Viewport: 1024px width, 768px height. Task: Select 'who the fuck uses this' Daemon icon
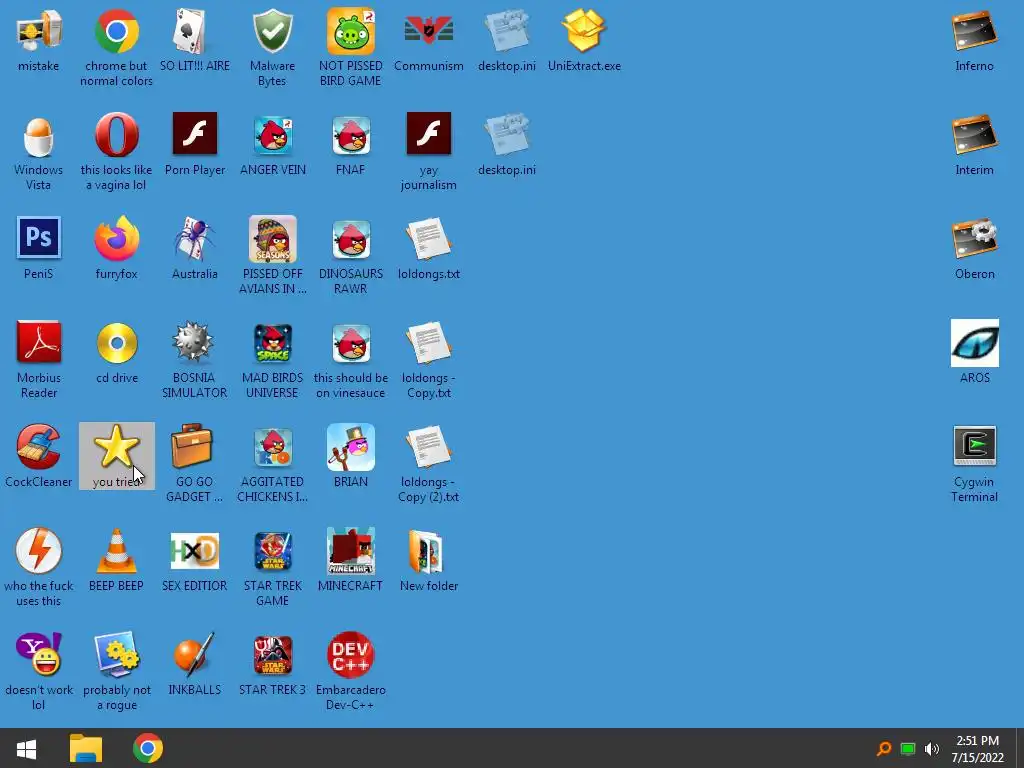39,551
